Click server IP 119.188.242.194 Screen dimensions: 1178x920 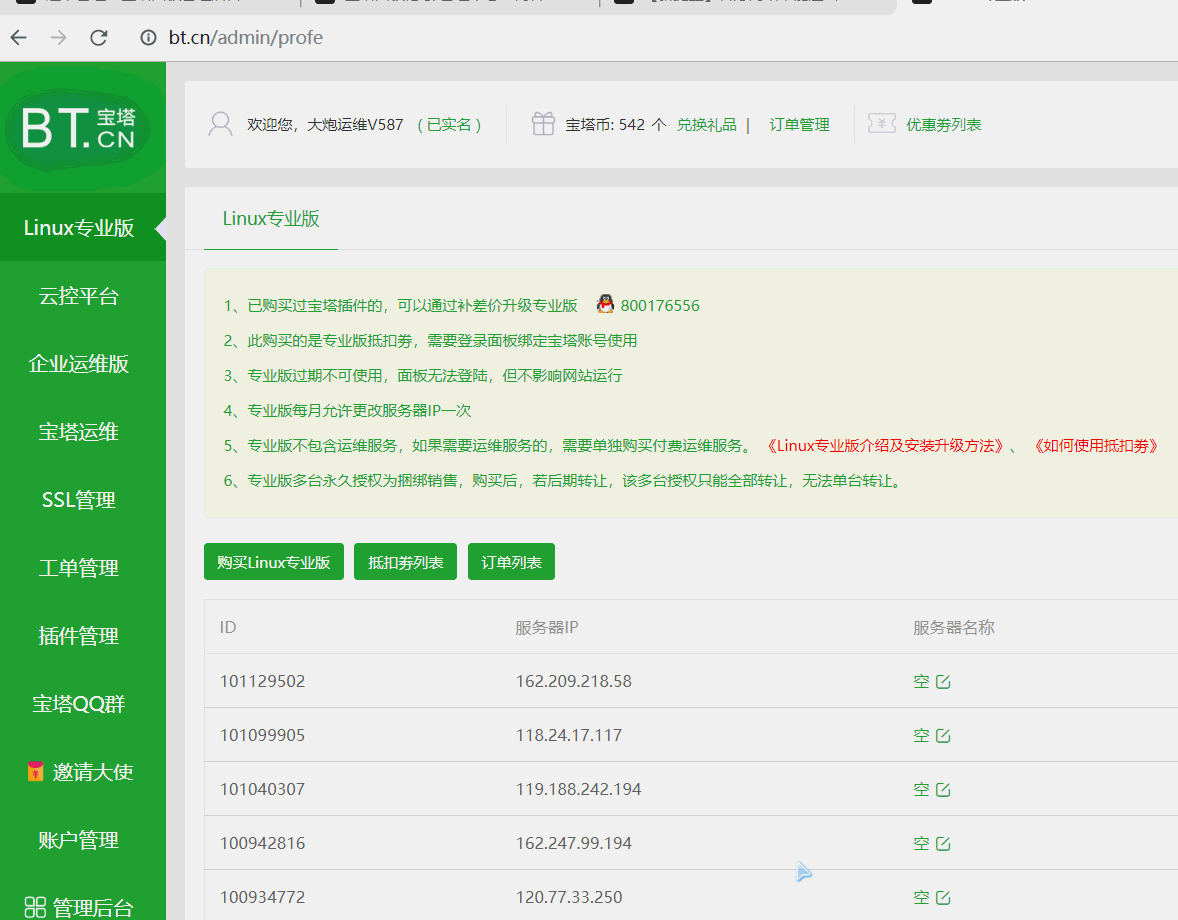click(578, 789)
